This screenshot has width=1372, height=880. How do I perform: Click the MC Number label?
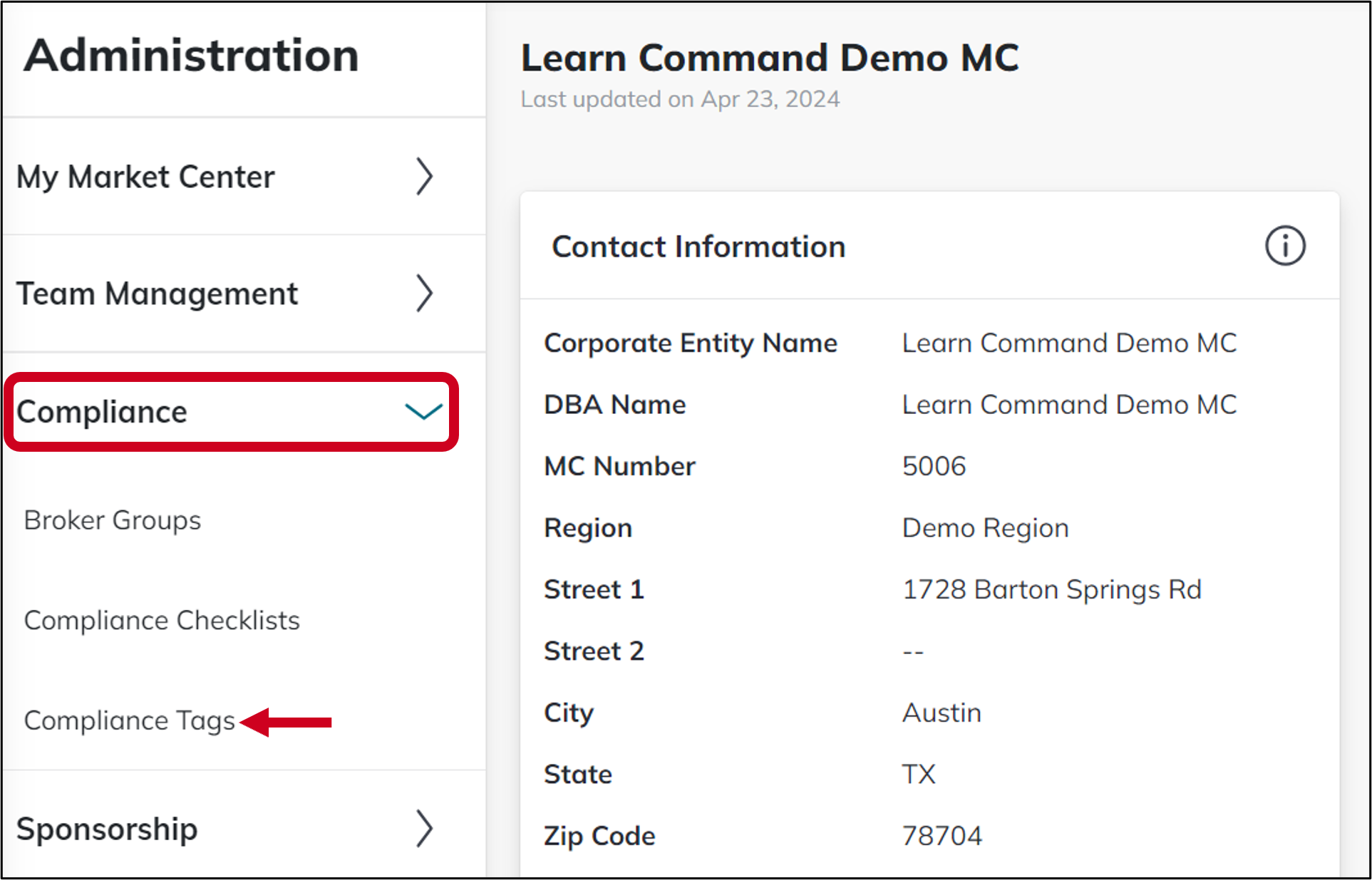coord(619,466)
